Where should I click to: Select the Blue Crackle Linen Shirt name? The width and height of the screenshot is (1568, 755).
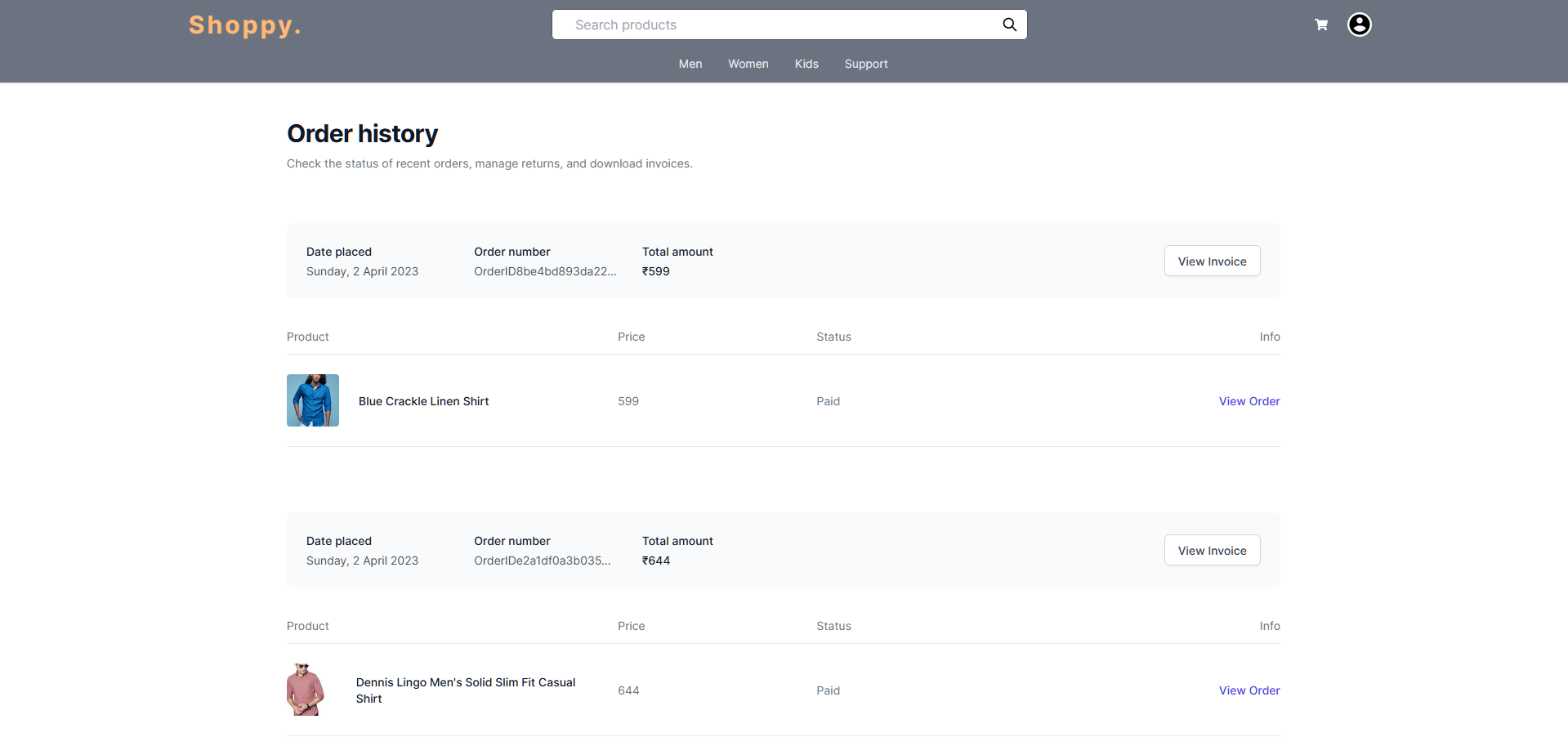(x=422, y=401)
